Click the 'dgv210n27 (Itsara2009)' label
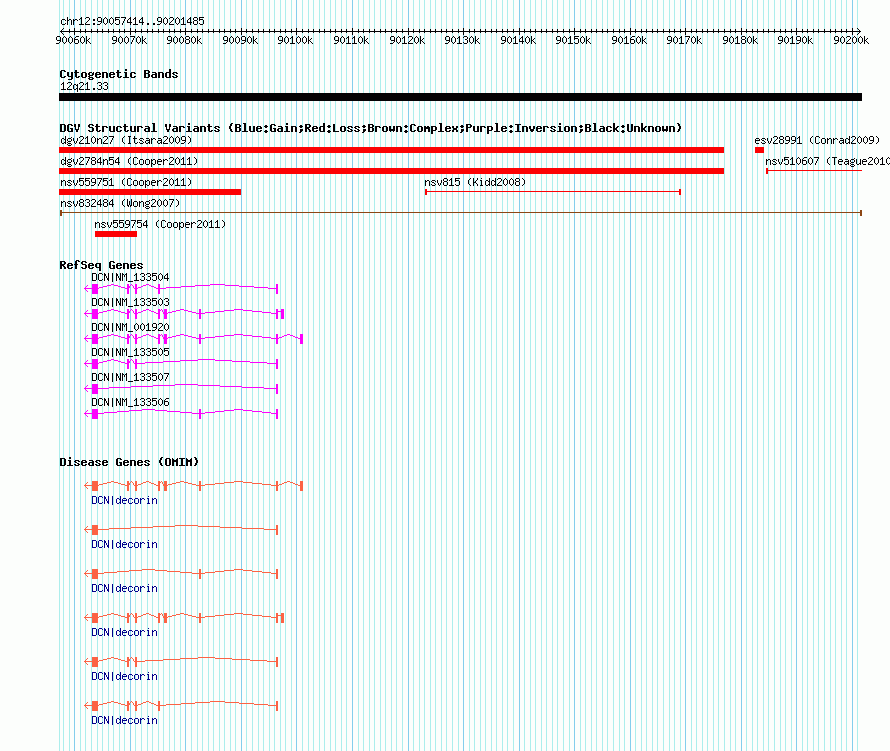Image resolution: width=890 pixels, height=751 pixels. [126, 140]
